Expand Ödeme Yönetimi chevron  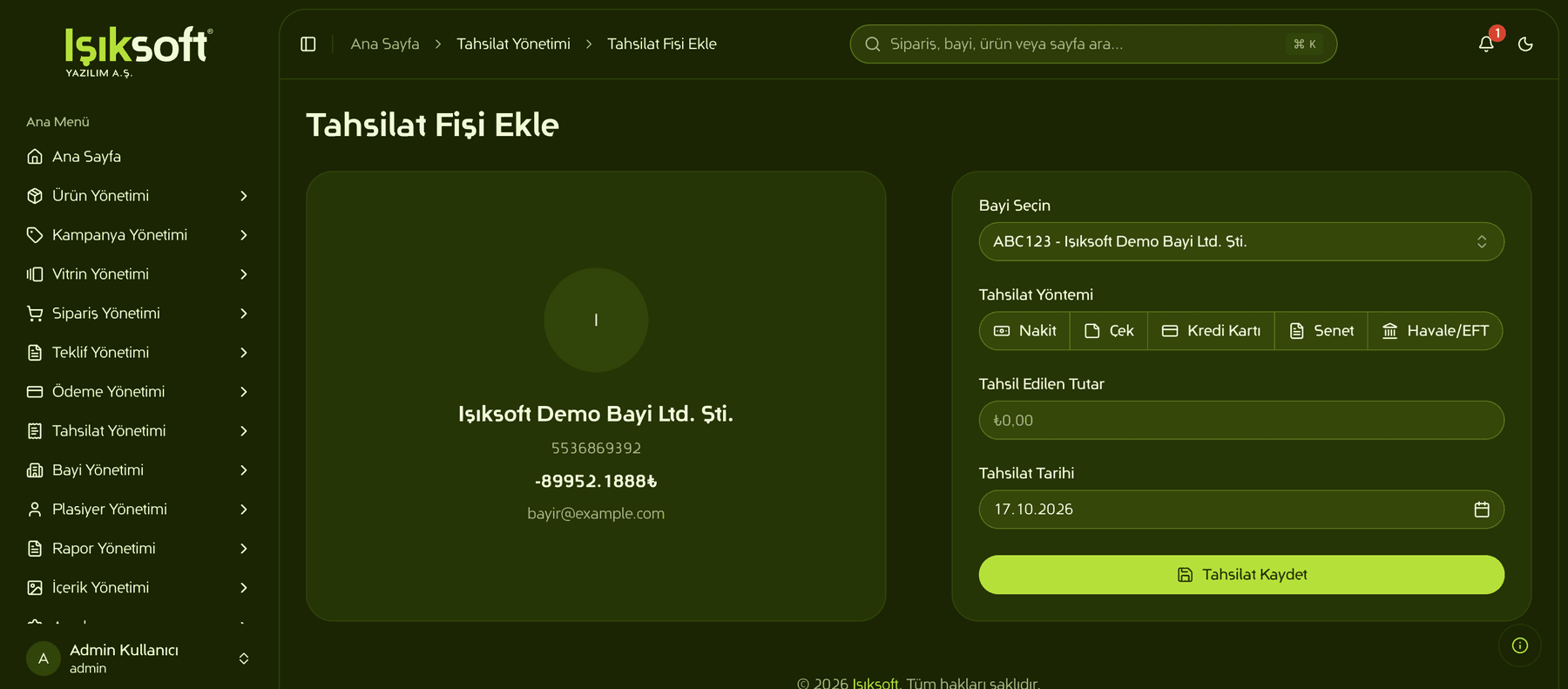coord(244,392)
